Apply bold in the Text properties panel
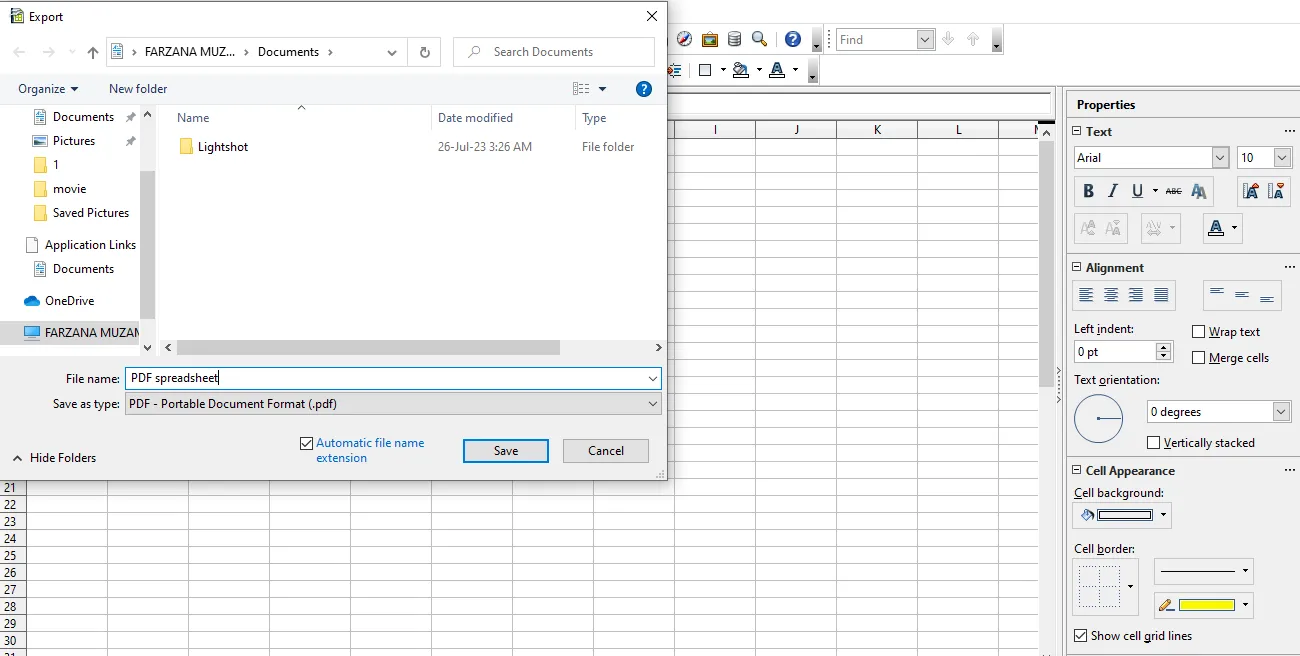Image resolution: width=1300 pixels, height=656 pixels. click(x=1088, y=190)
